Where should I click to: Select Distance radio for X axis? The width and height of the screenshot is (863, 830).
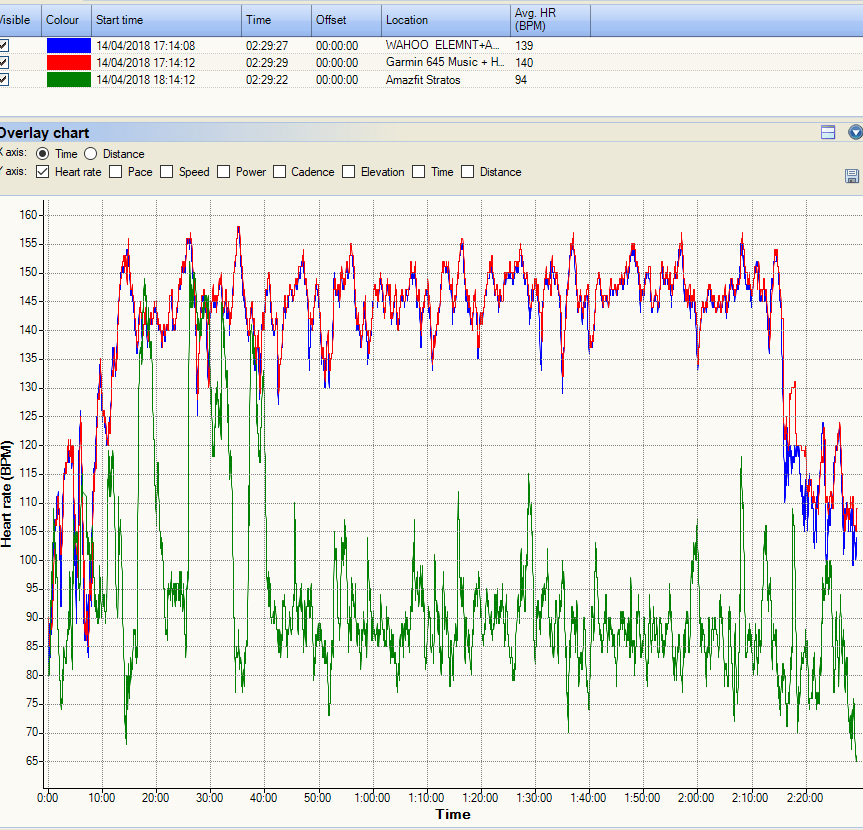pos(91,154)
